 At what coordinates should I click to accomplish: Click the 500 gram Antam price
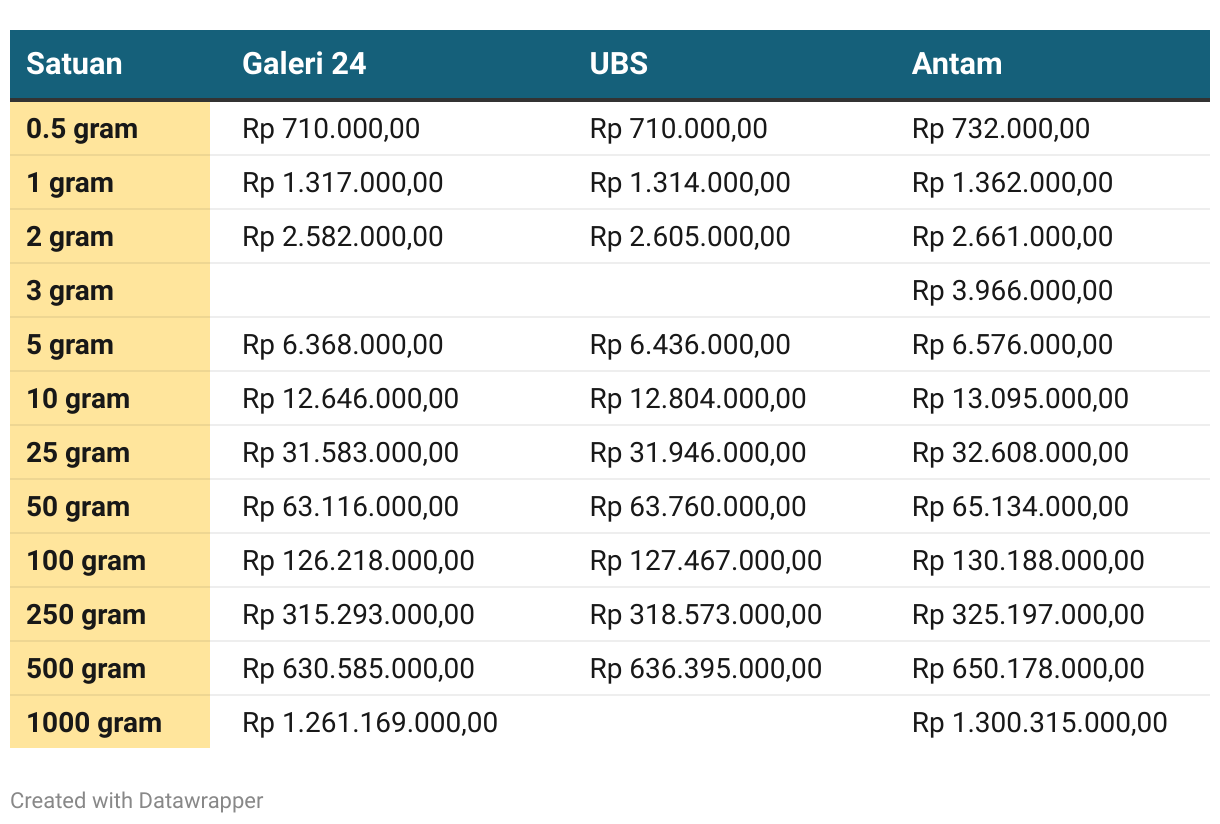pos(1028,669)
